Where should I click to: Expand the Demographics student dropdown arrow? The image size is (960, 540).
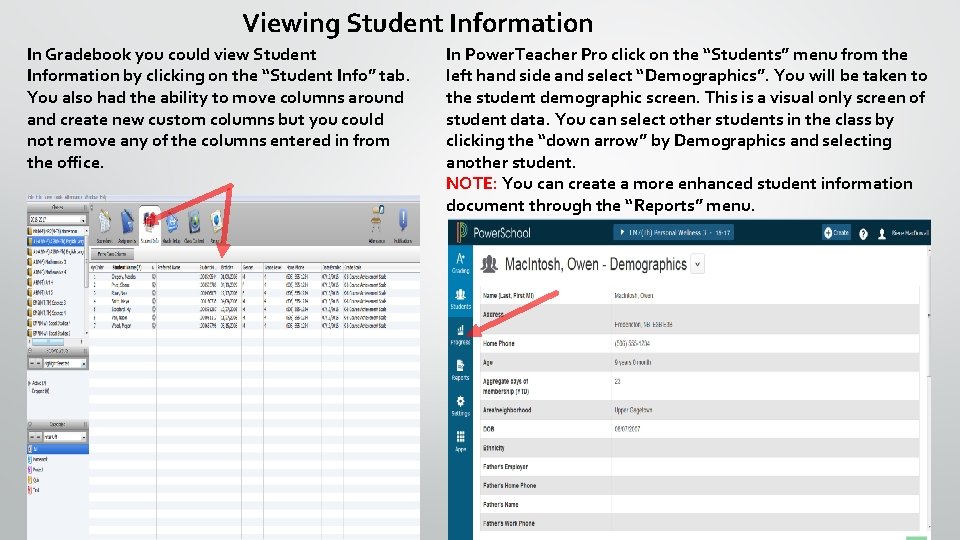tap(697, 264)
